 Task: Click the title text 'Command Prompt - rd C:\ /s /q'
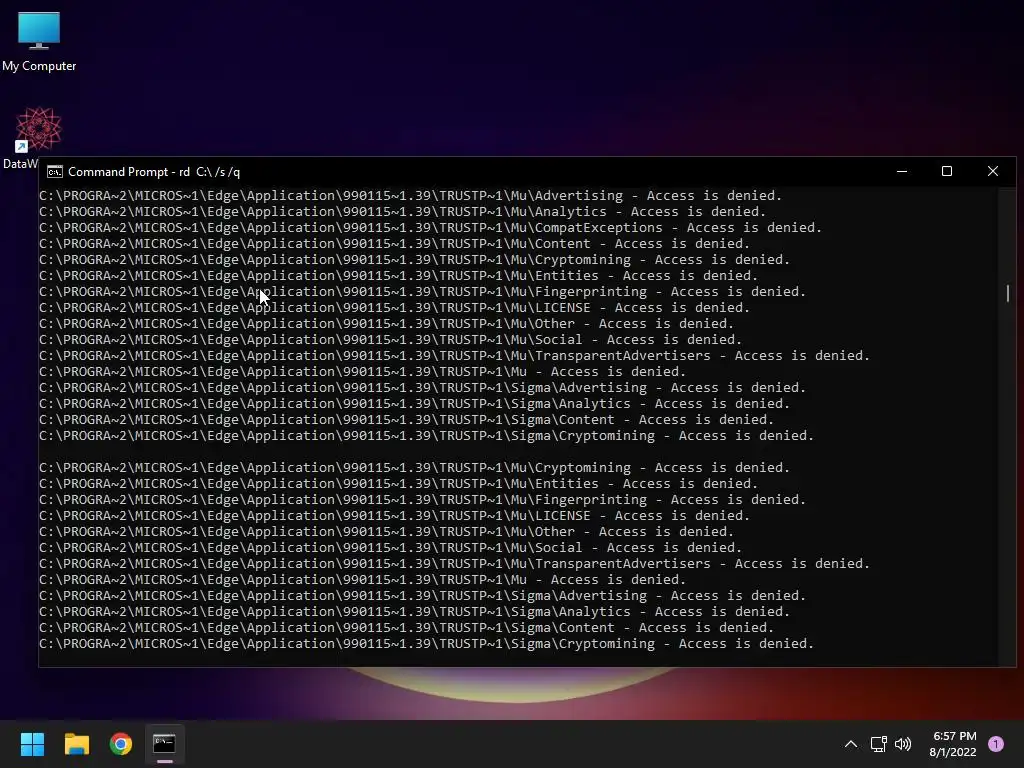click(x=154, y=172)
